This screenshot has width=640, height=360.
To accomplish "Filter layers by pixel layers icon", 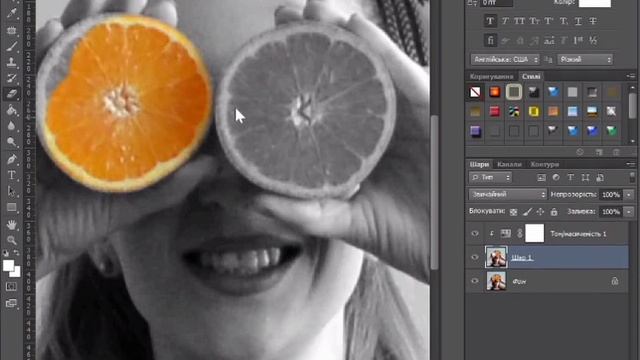I will coord(541,178).
